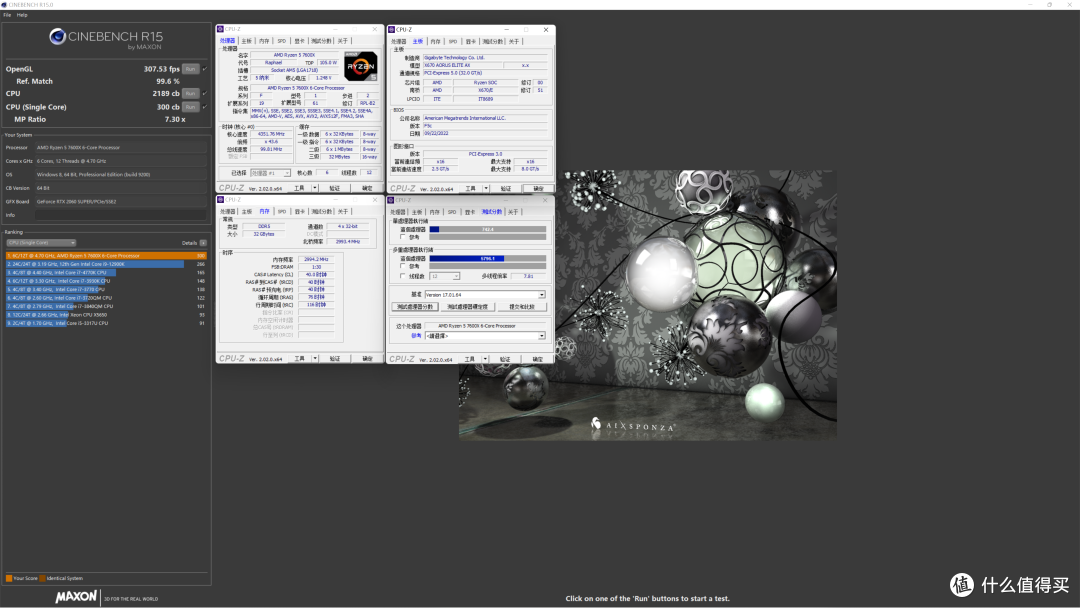1080x608 pixels.
Task: Run the CPU multi-core benchmark
Action: (x=190, y=93)
